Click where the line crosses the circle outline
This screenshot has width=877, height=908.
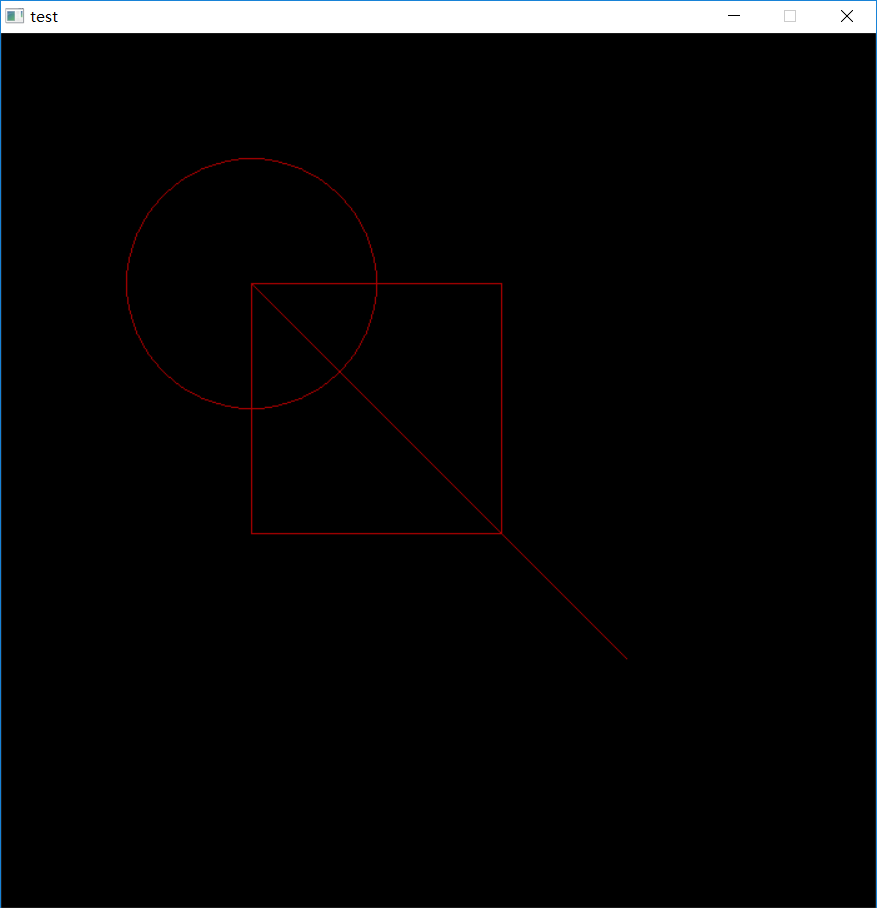340,371
